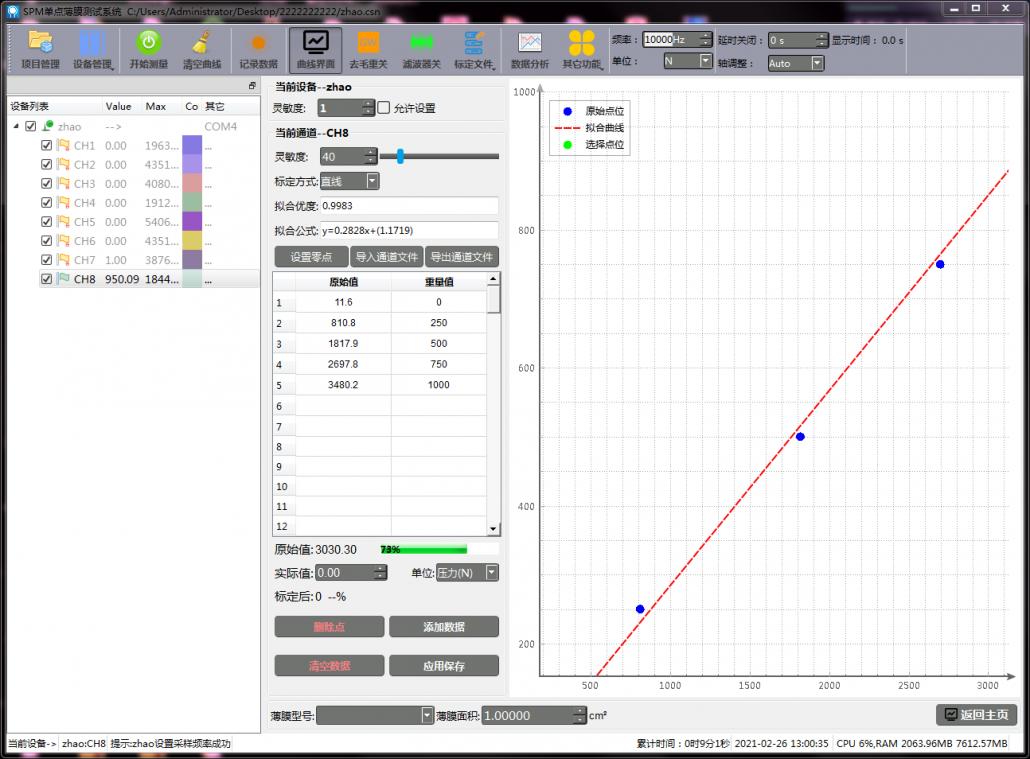The width and height of the screenshot is (1030, 759).
Task: Click the 薄膜面积 spinner arrows
Action: coord(579,715)
